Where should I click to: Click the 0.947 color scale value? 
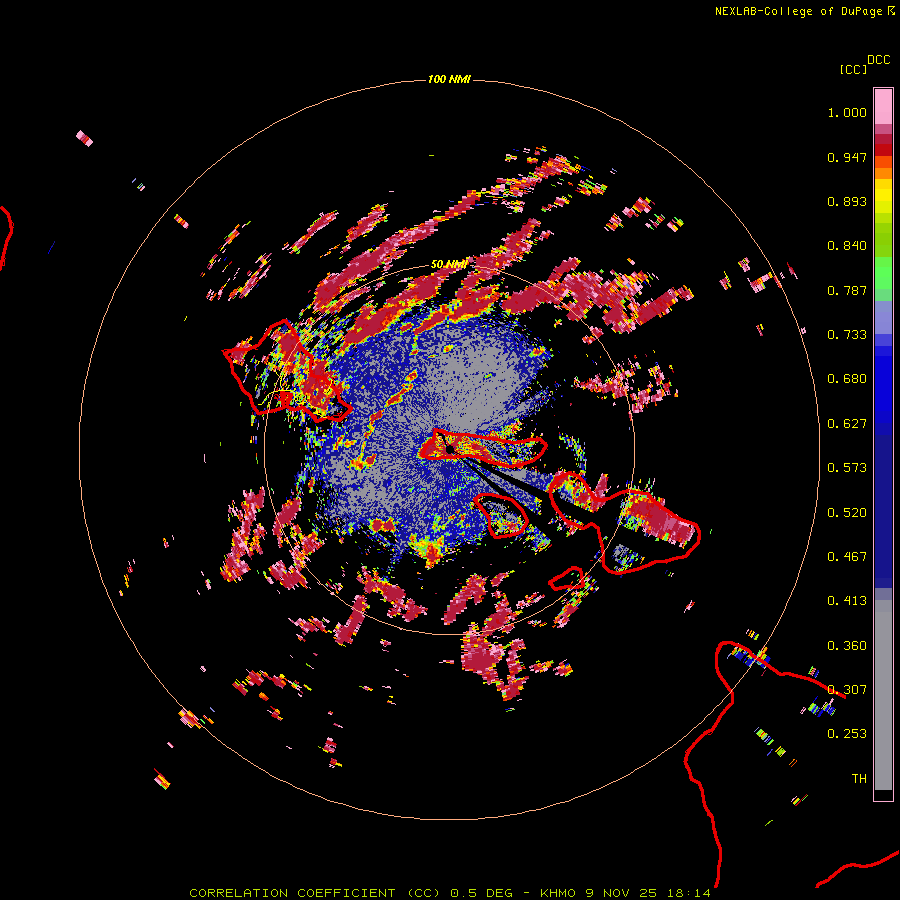coord(847,157)
